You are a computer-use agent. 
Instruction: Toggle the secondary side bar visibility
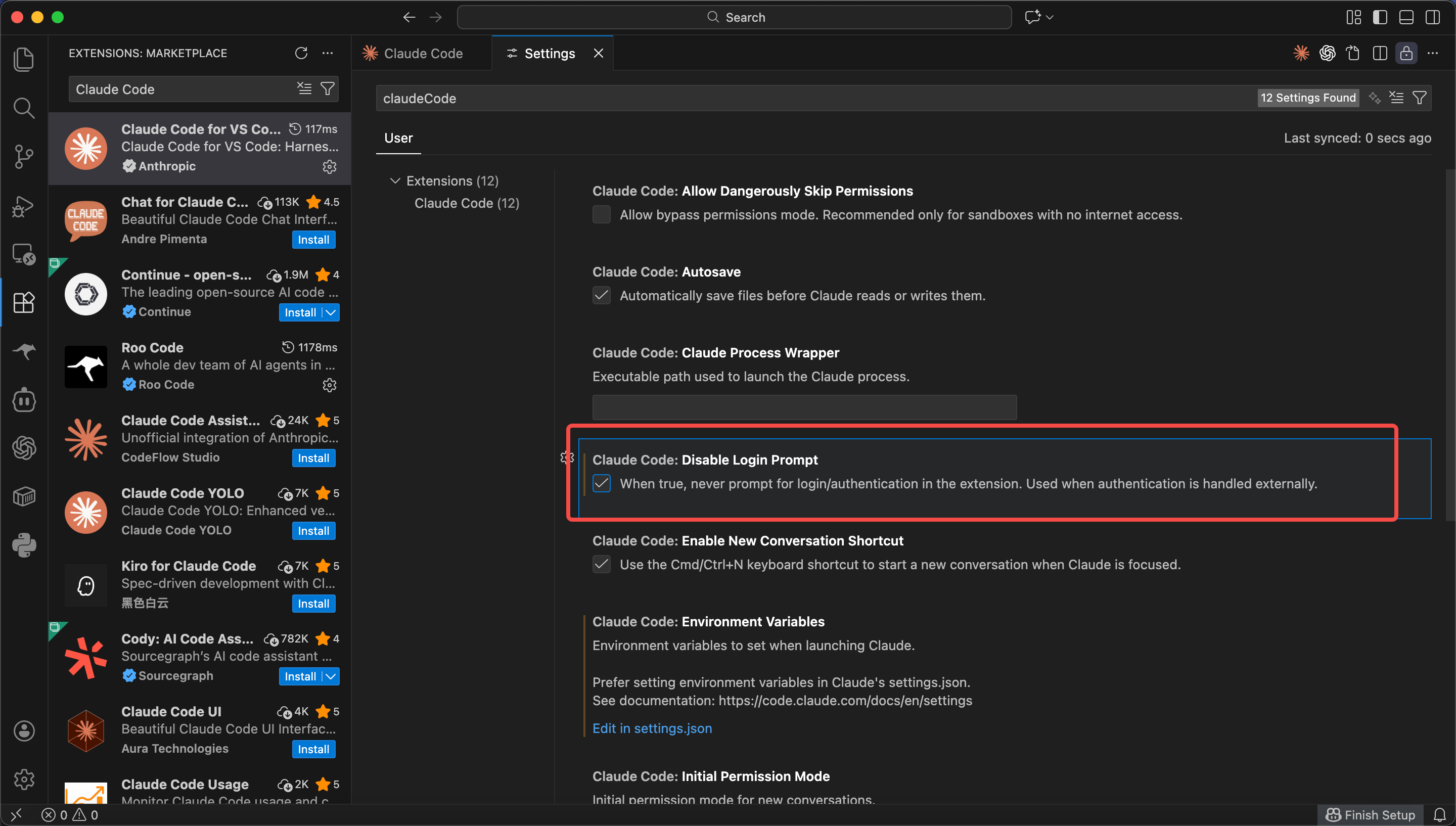(x=1433, y=17)
